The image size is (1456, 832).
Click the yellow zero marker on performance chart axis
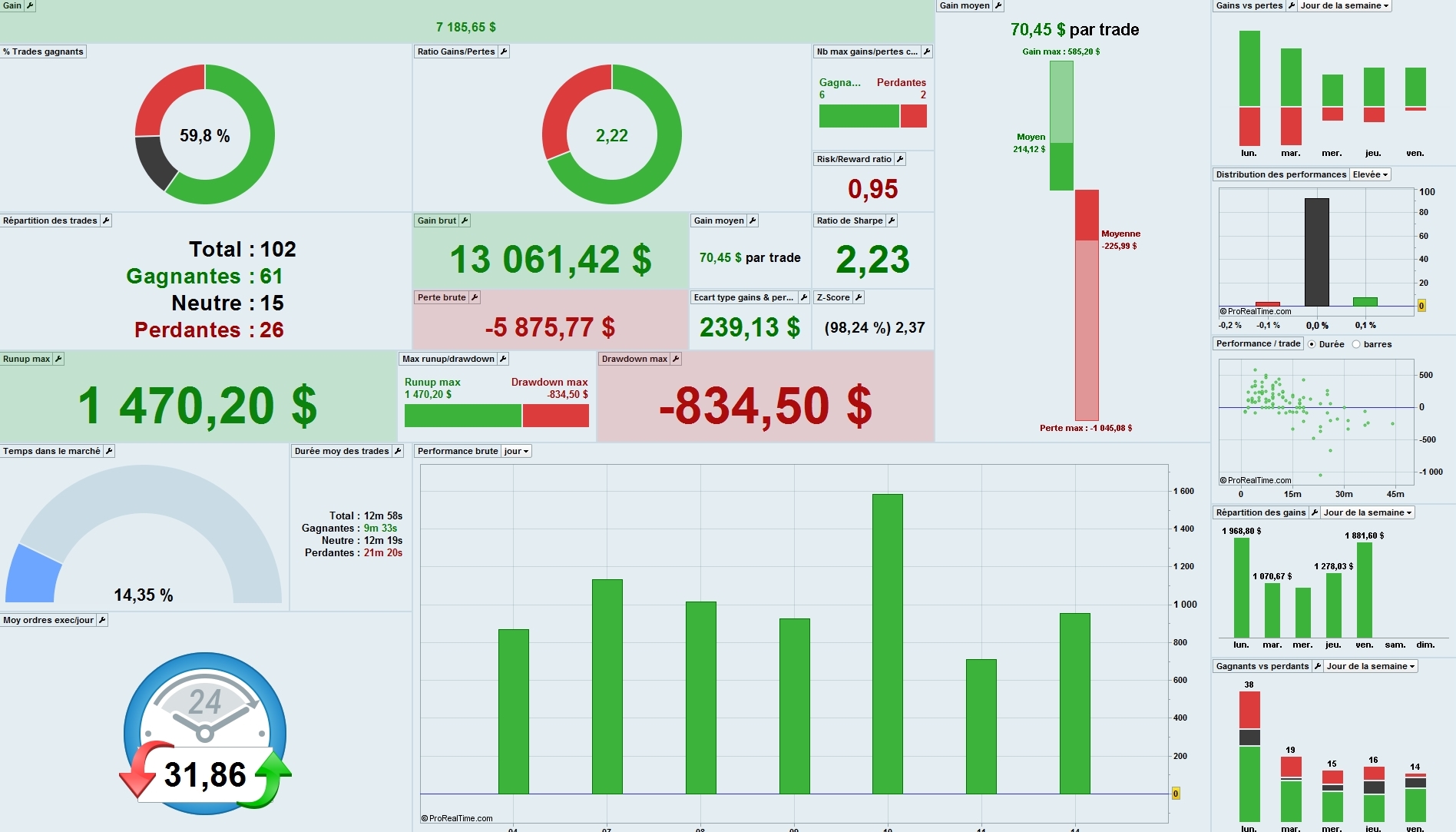point(1175,794)
